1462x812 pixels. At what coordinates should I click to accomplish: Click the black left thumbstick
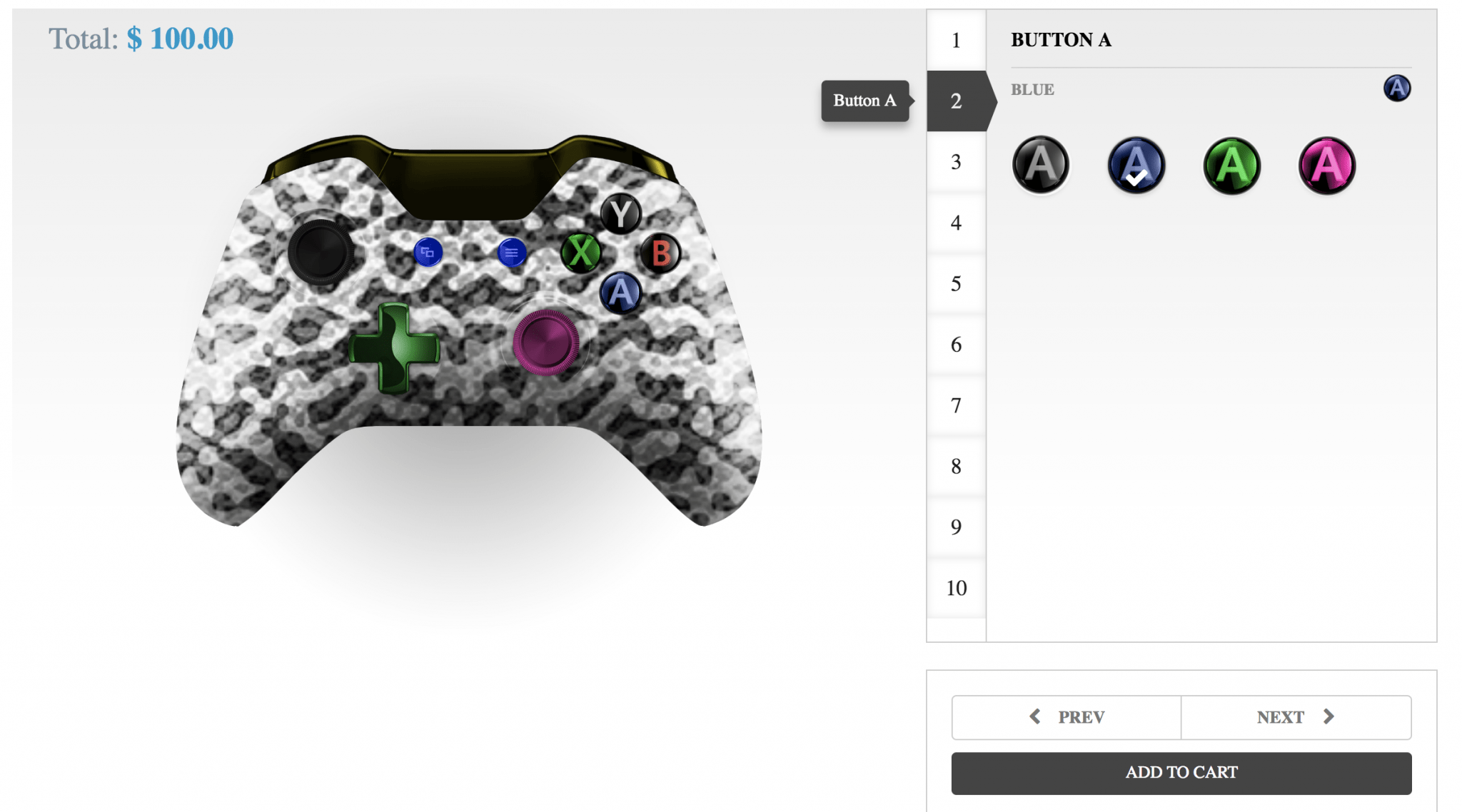tap(320, 253)
